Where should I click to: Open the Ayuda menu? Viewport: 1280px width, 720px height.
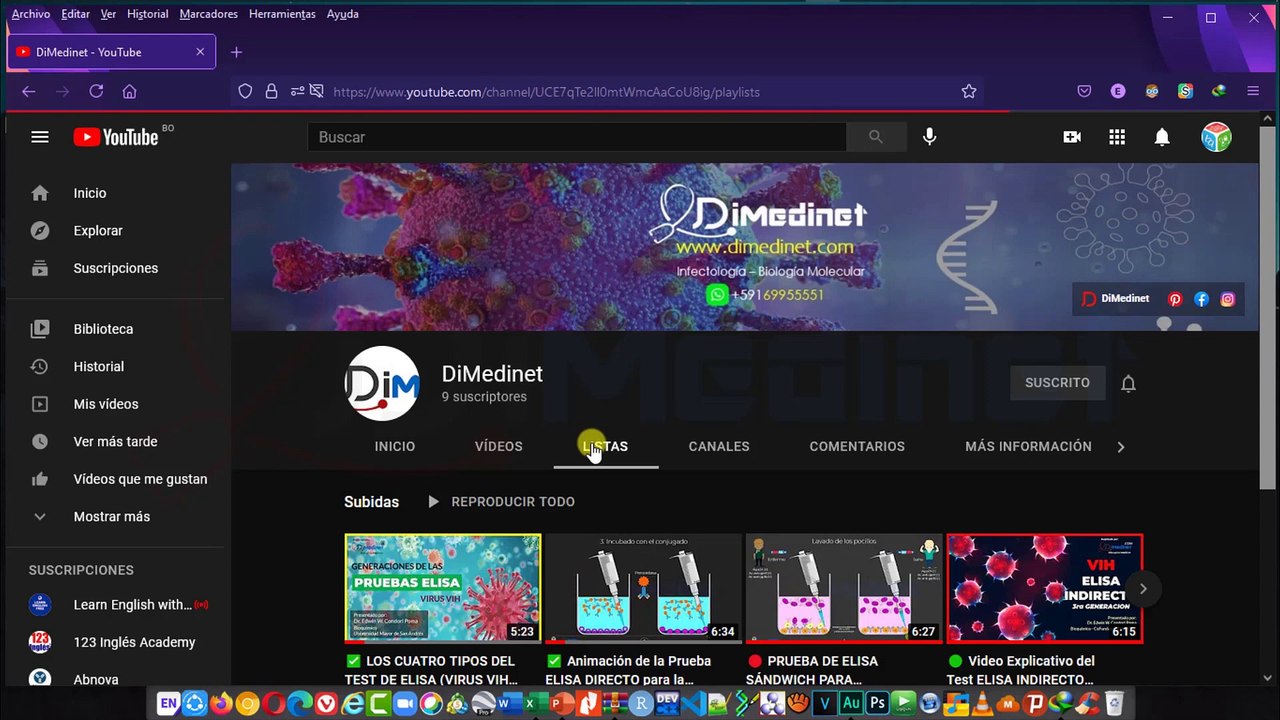coord(343,14)
